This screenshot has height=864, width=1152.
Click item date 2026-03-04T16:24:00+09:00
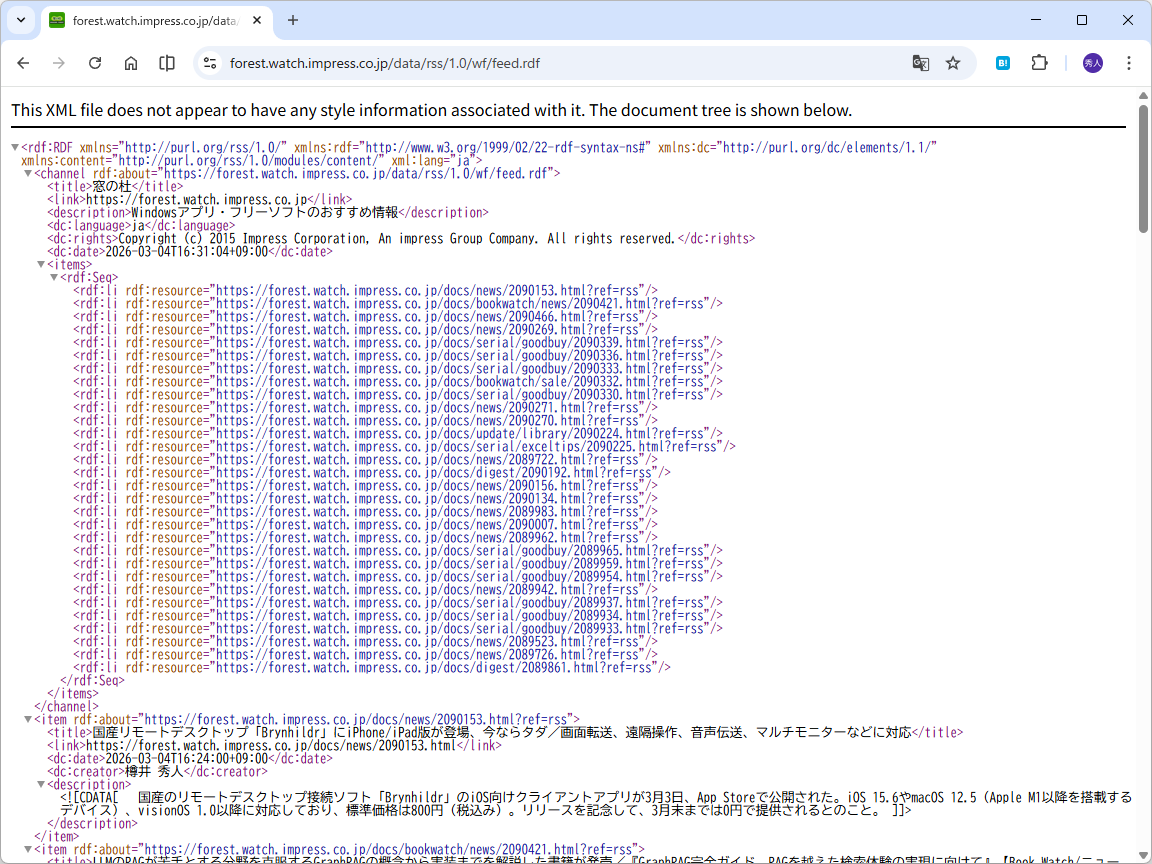click(187, 758)
